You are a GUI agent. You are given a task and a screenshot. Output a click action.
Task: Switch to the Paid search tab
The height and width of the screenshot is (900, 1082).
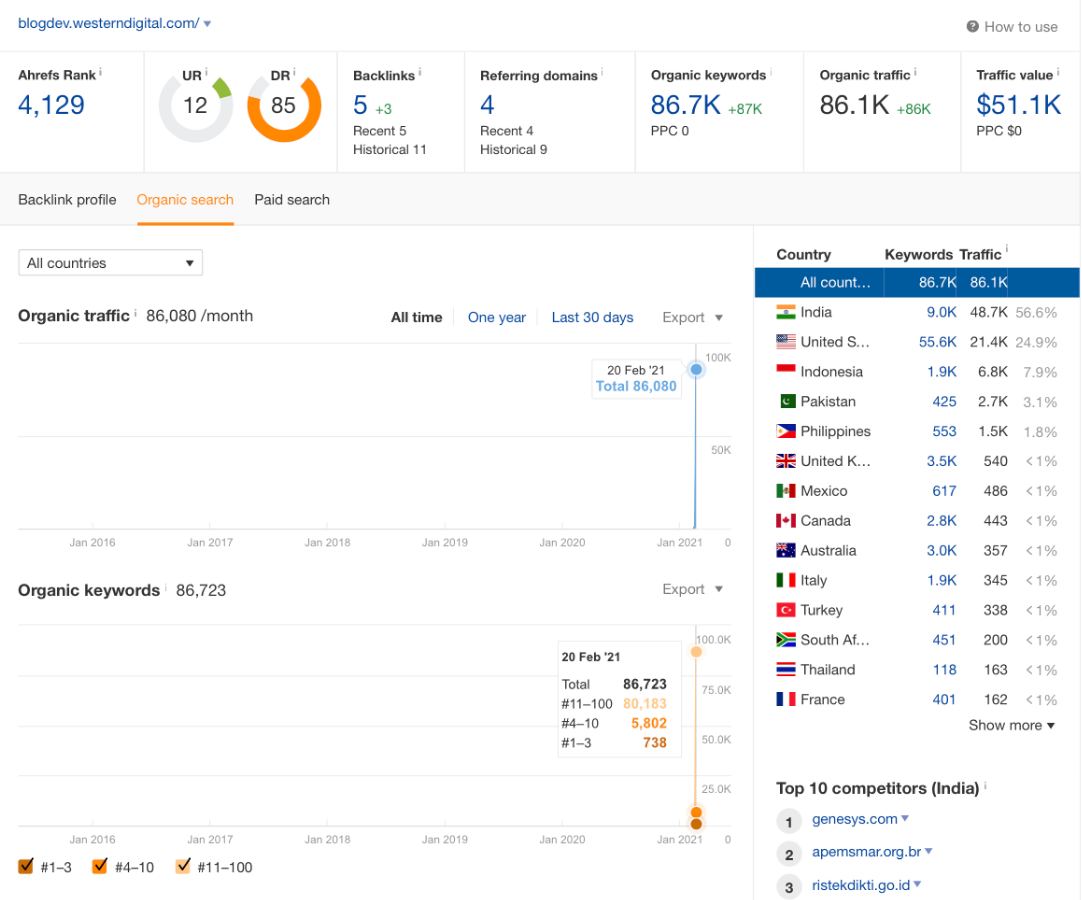[292, 200]
